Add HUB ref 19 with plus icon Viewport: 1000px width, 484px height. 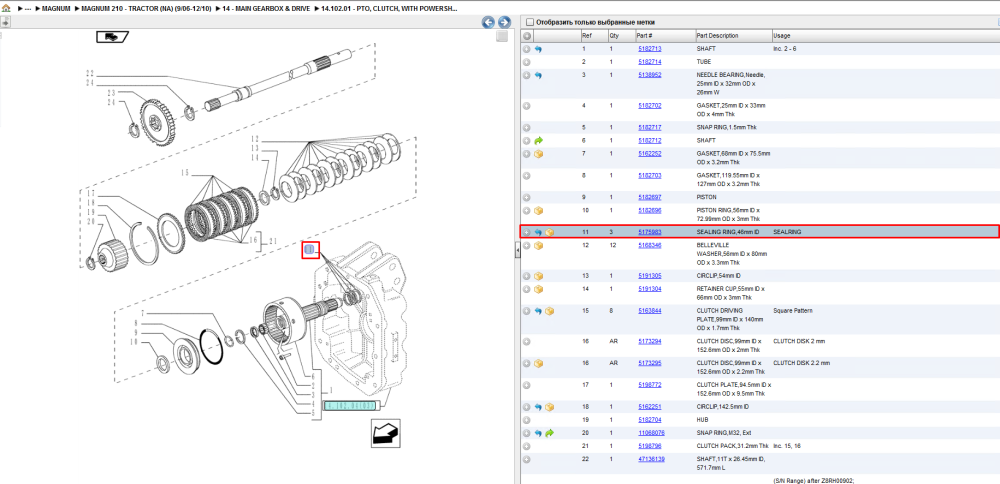click(x=527, y=420)
